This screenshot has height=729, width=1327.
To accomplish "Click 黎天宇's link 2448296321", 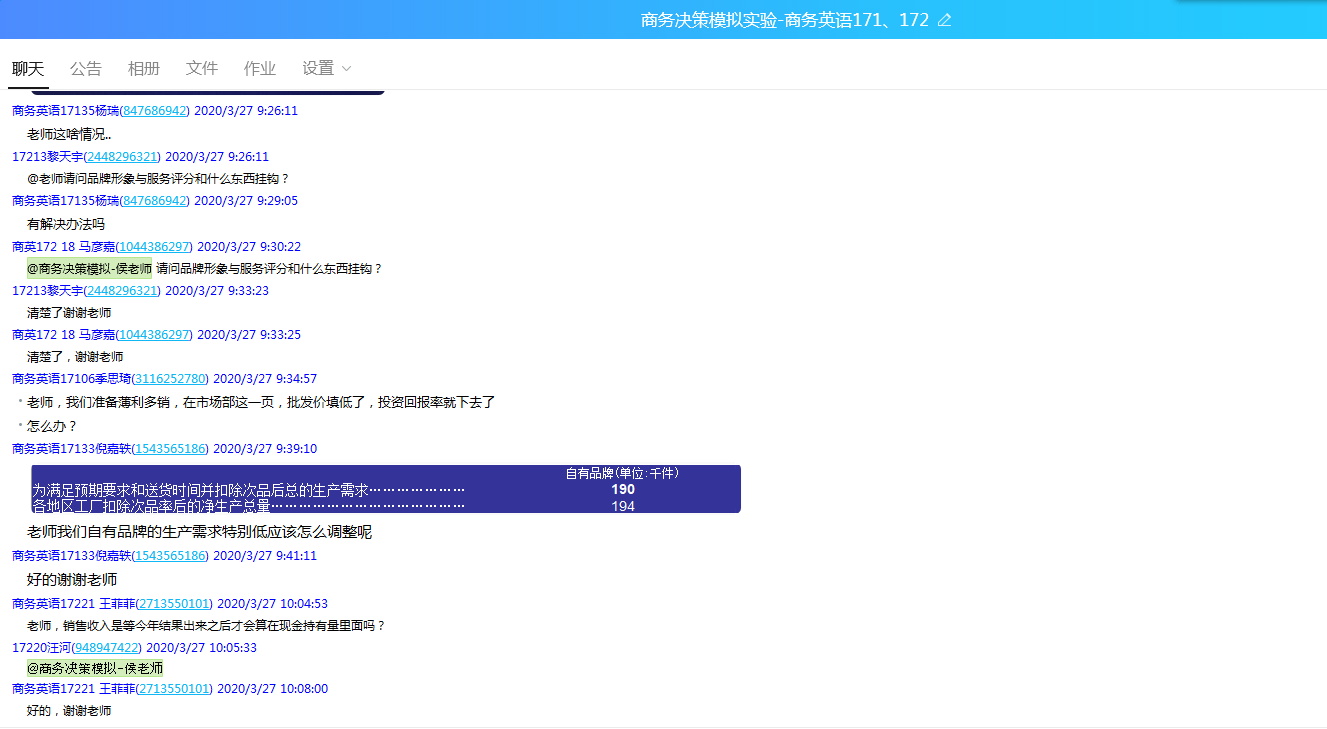I will click(x=123, y=156).
